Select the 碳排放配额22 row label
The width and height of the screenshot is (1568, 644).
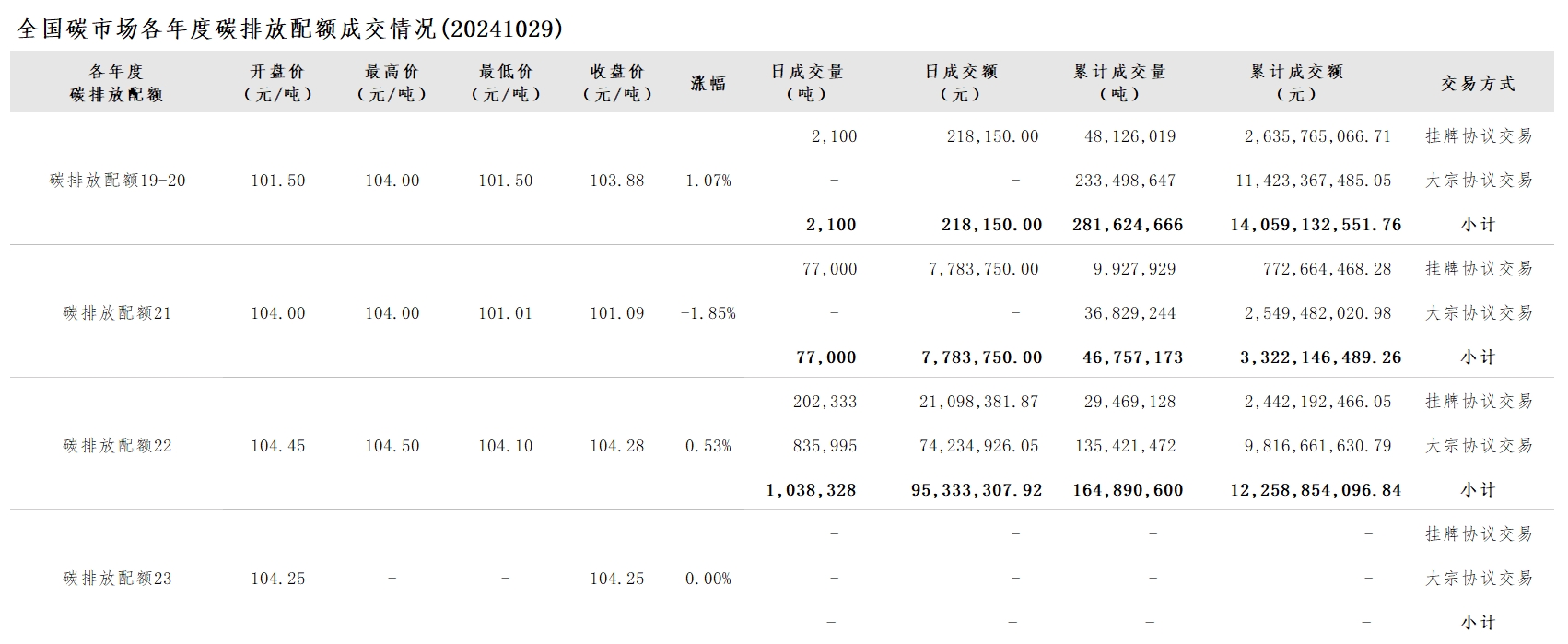click(117, 446)
